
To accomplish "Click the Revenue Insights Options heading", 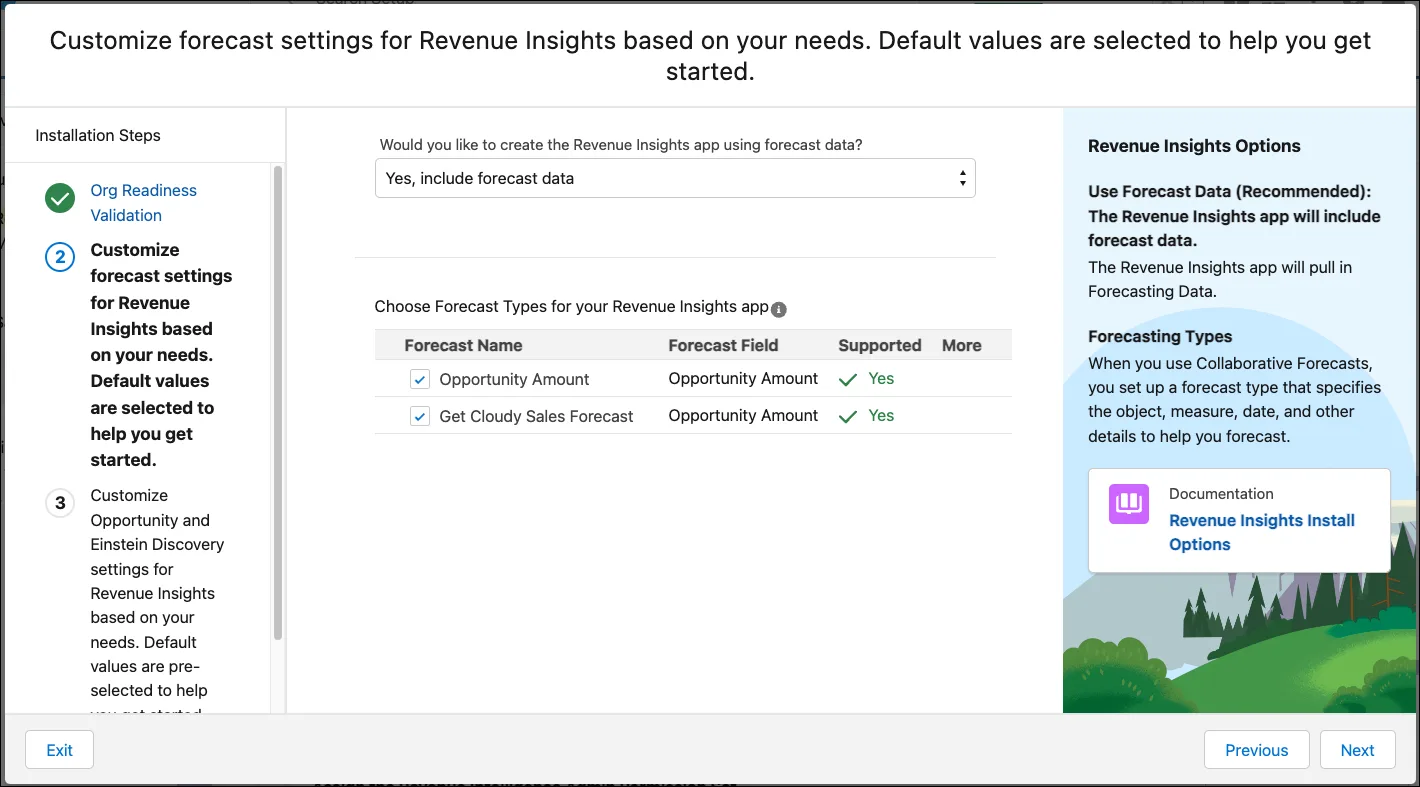I will tap(1194, 146).
